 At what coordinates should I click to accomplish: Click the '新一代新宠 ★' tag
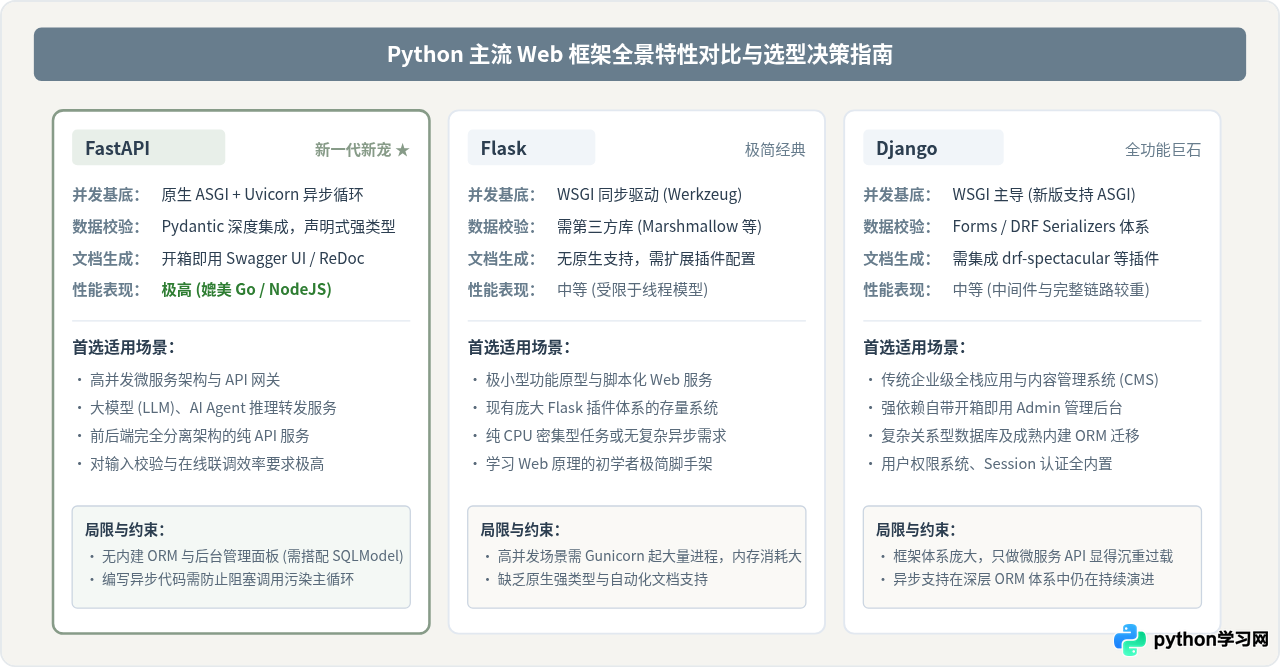(362, 150)
